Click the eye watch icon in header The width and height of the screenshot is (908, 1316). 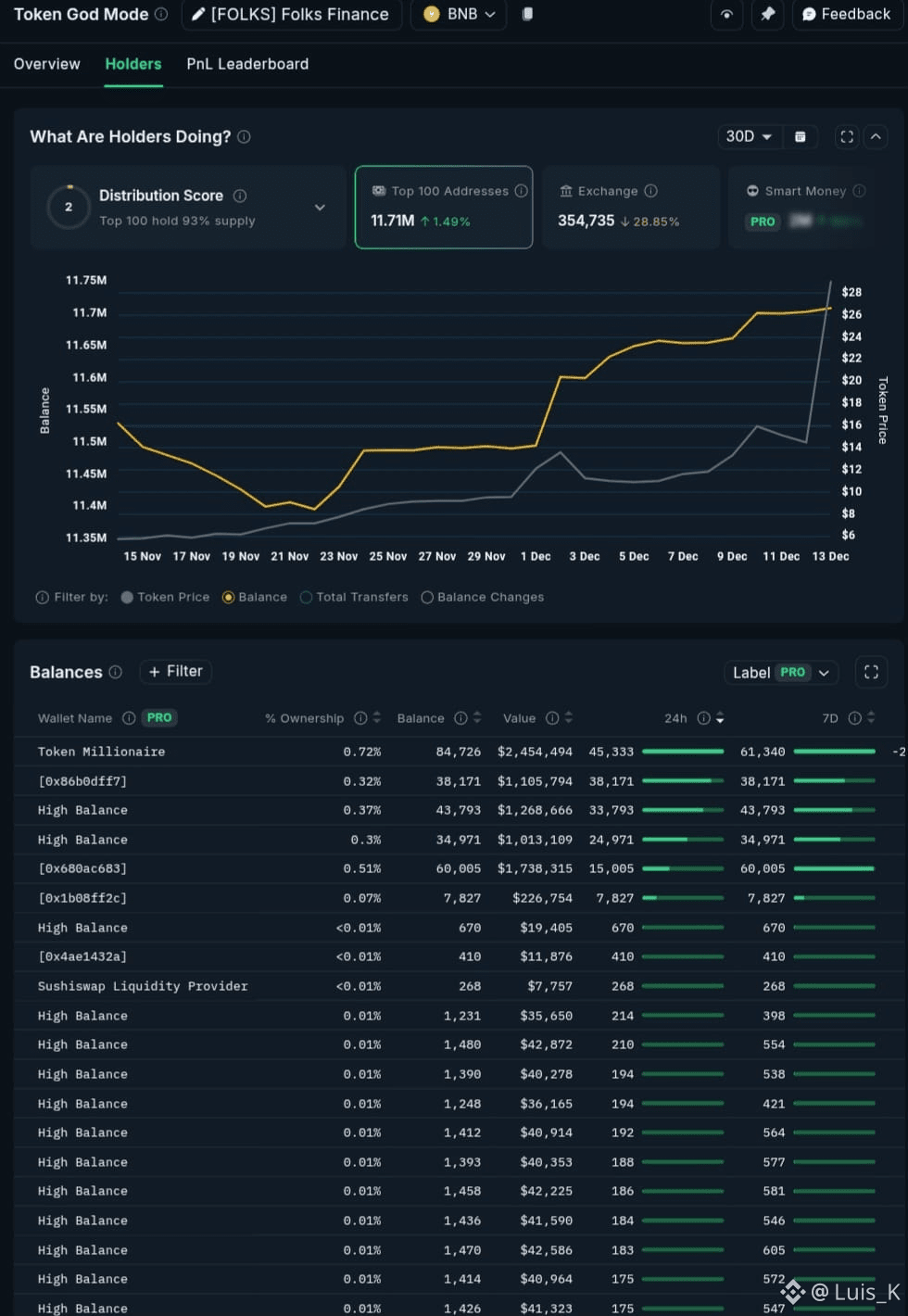(x=726, y=14)
